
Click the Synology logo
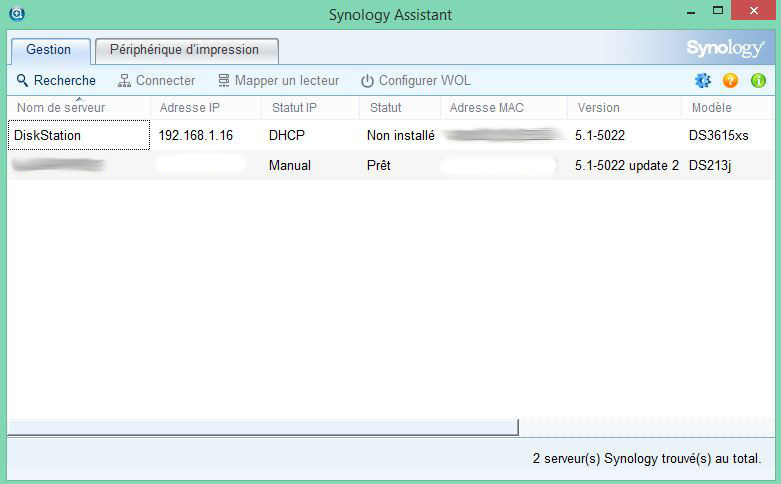tap(725, 48)
